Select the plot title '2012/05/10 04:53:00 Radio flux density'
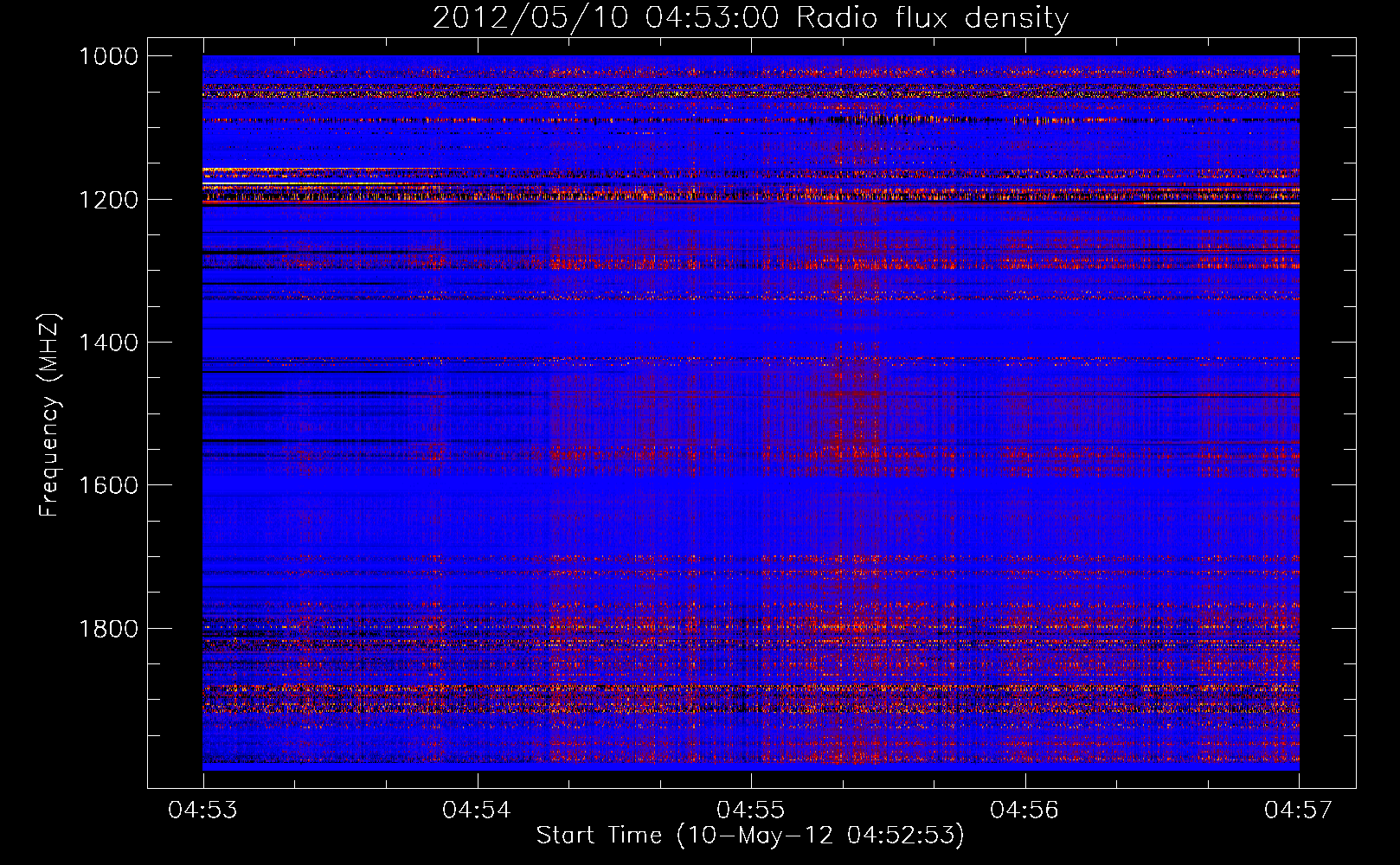Viewport: 1400px width, 865px height. pyautogui.click(x=750, y=17)
